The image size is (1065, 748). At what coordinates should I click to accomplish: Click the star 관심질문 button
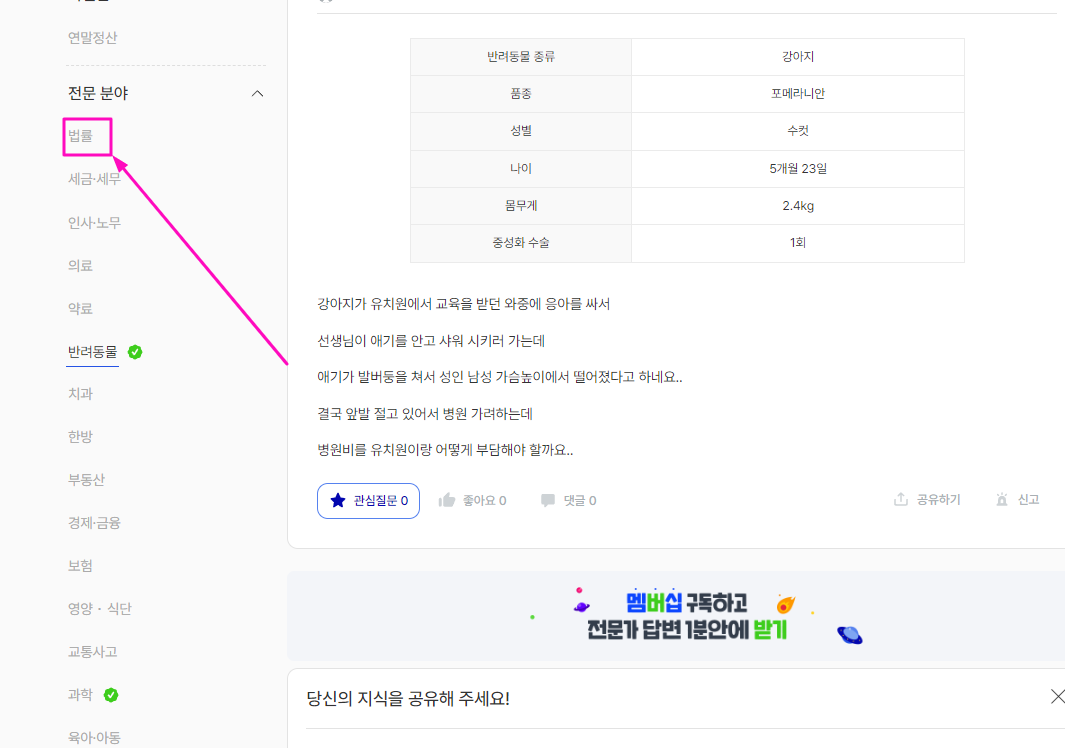[368, 500]
